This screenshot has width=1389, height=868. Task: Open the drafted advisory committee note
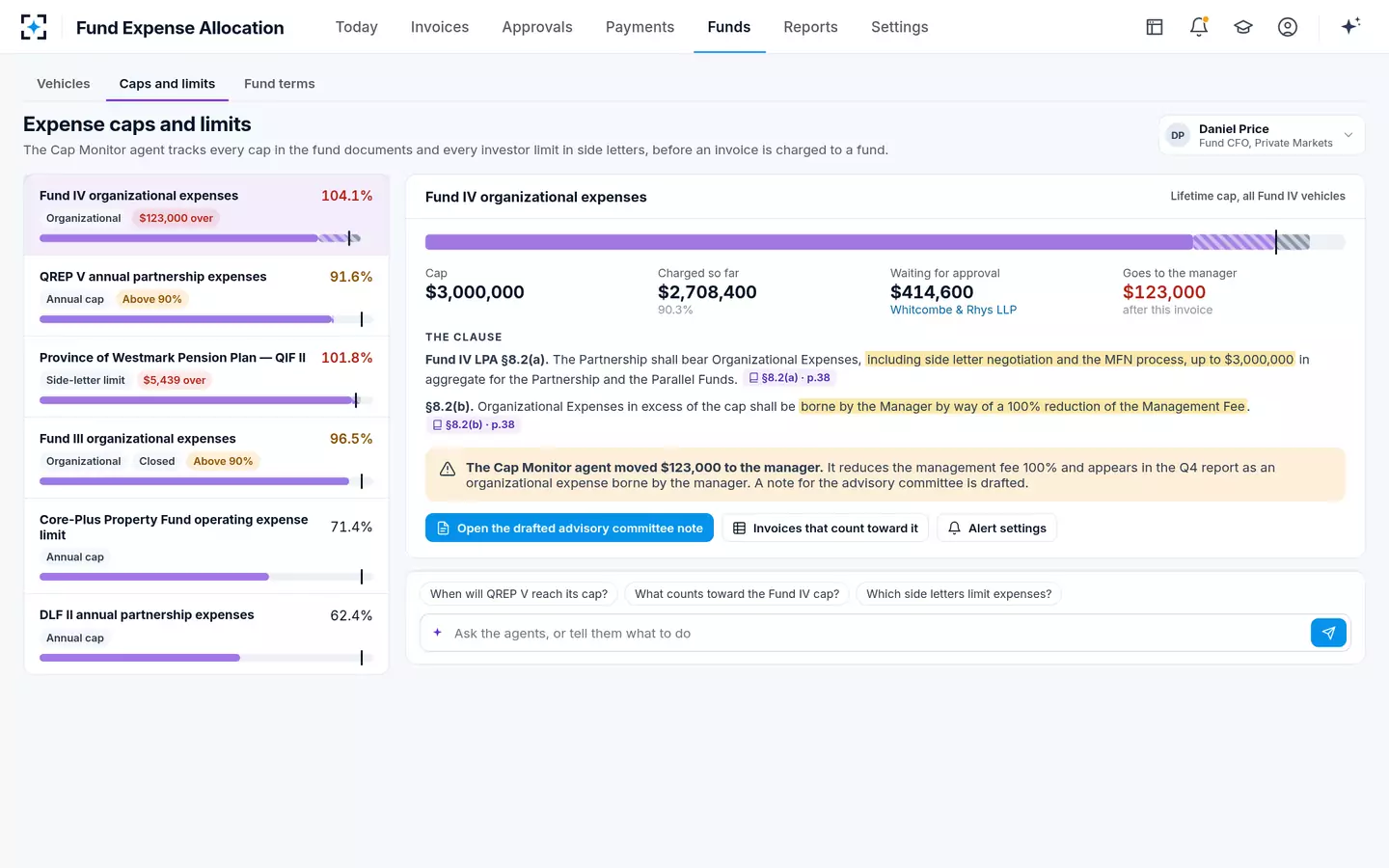tap(569, 528)
